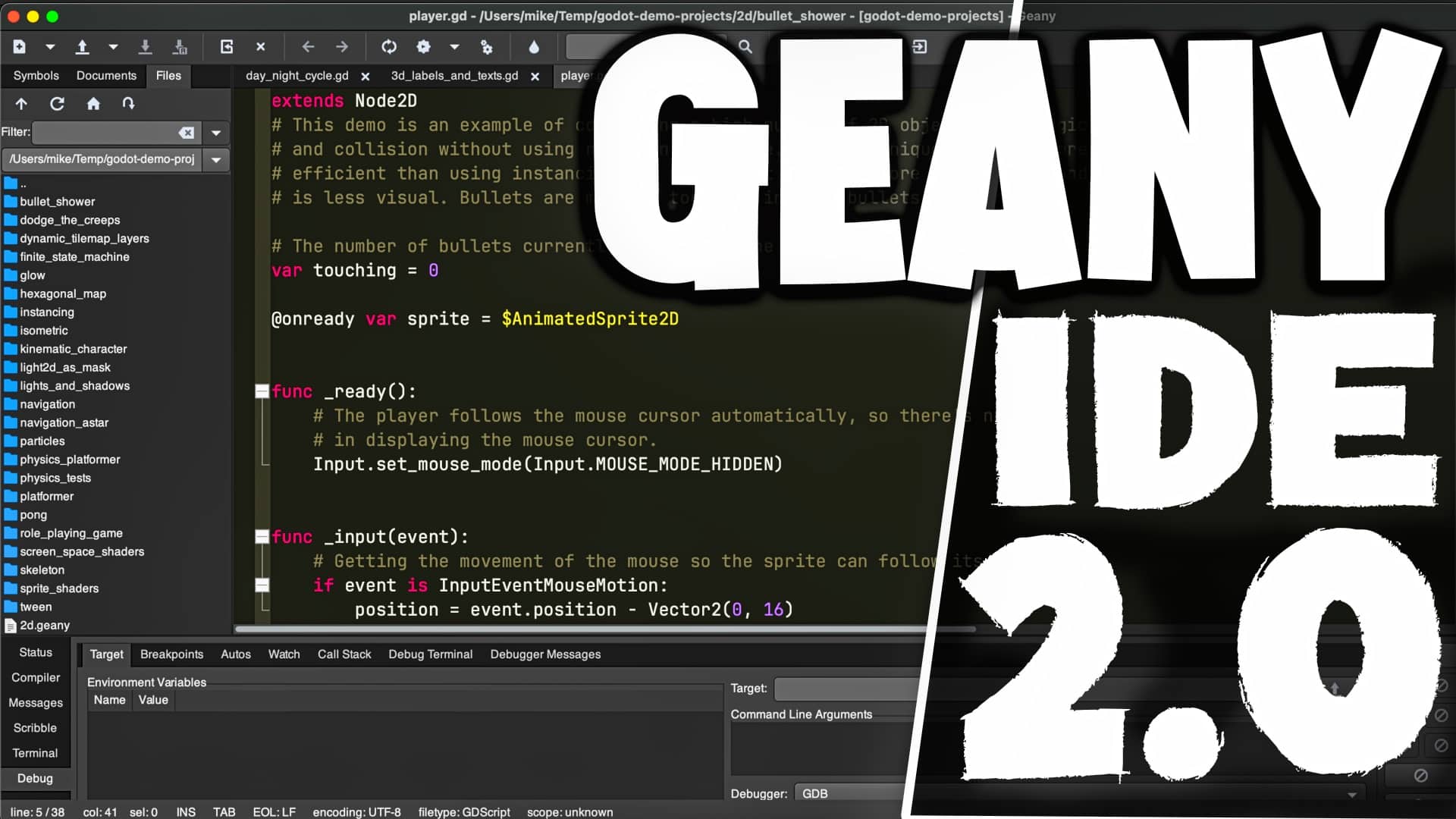Open the Status message panel tab
Screen dimensions: 1456x819
pyautogui.click(x=36, y=652)
